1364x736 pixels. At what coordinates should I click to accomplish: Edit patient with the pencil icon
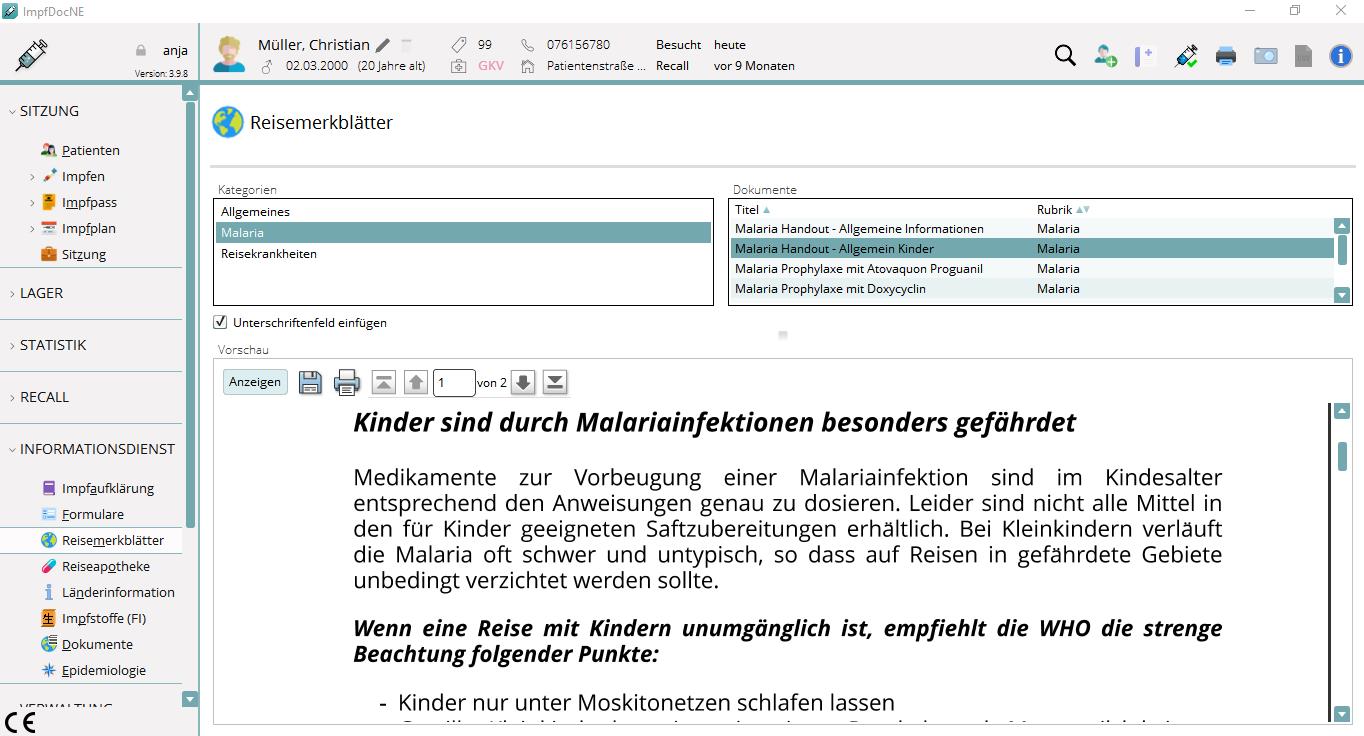pos(383,45)
